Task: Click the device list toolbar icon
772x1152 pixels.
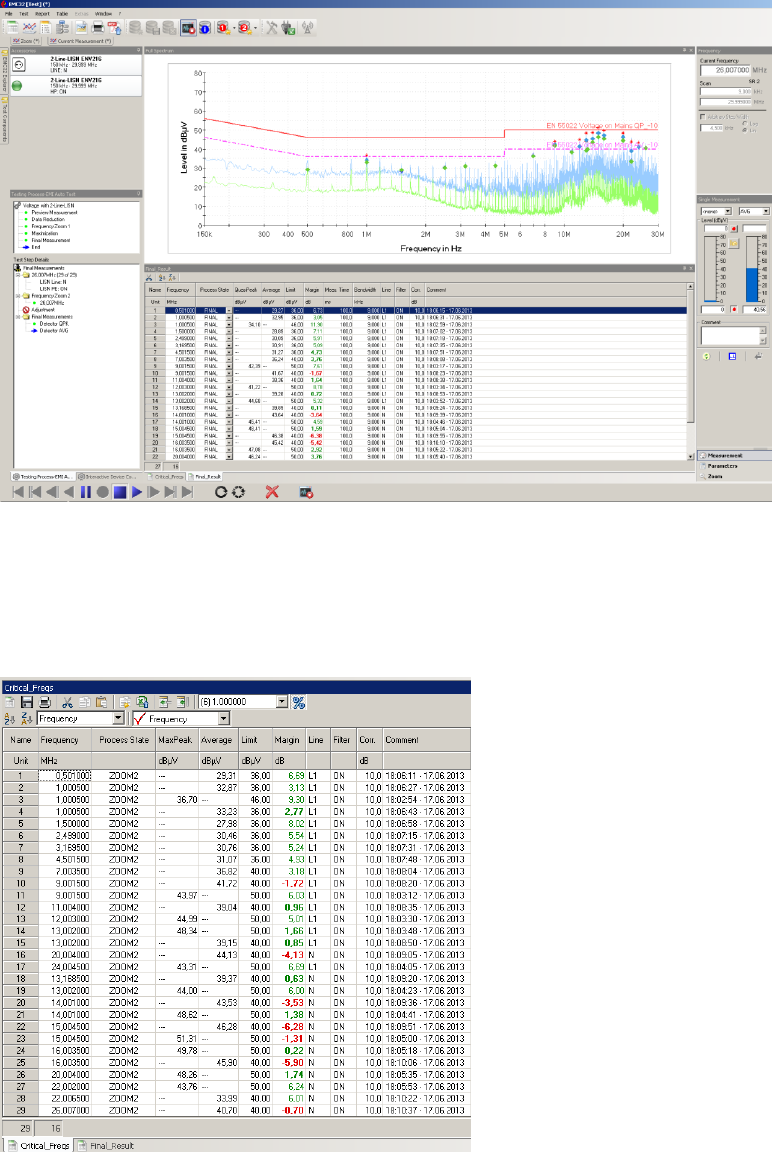Action: [62, 28]
